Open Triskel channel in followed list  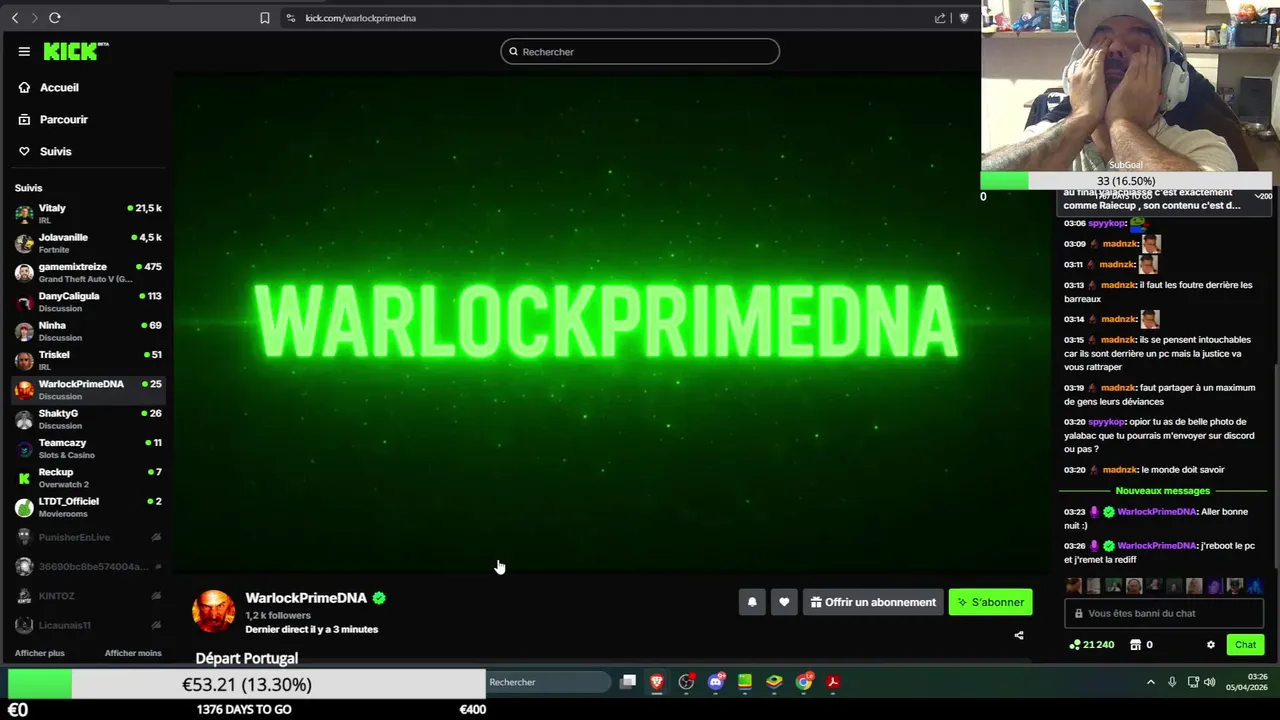pos(88,360)
